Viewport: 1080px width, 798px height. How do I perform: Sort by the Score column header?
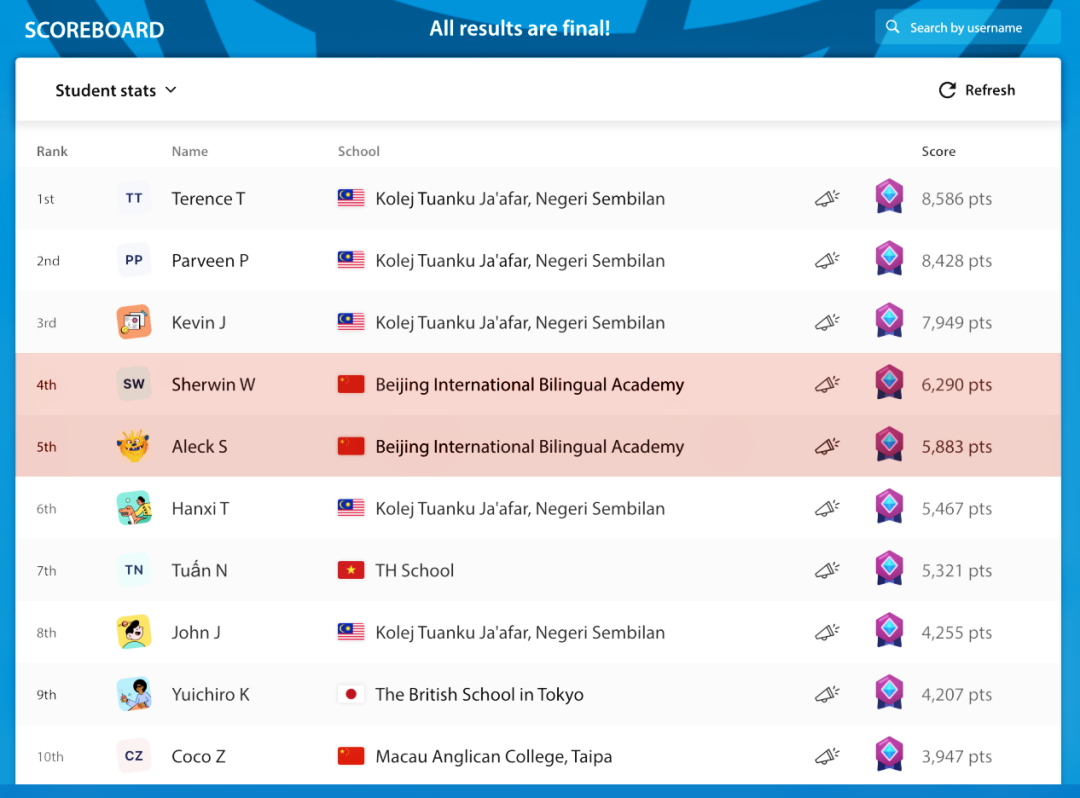pos(938,151)
